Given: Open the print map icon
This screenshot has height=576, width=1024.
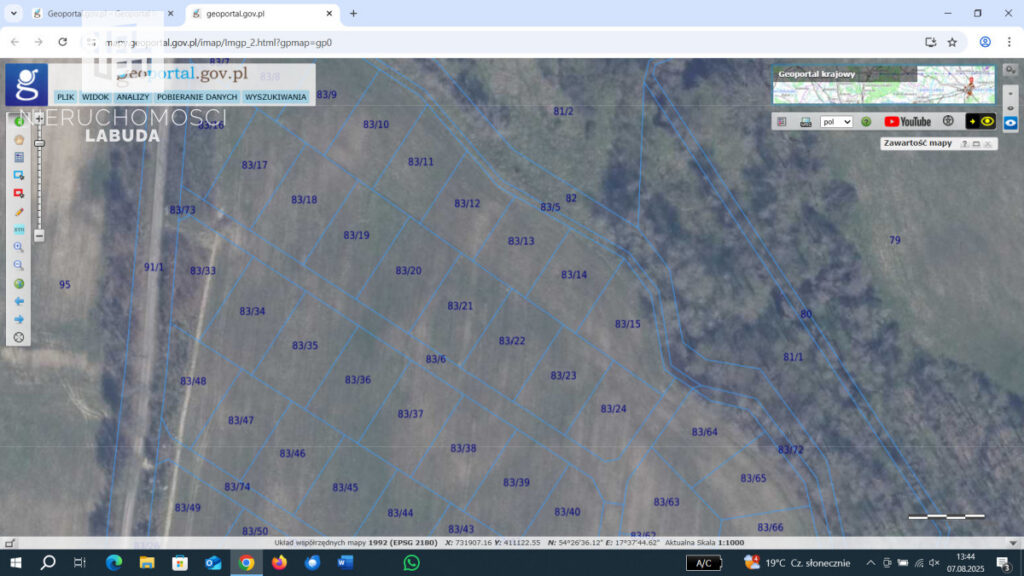Looking at the screenshot, I should pyautogui.click(x=806, y=121).
